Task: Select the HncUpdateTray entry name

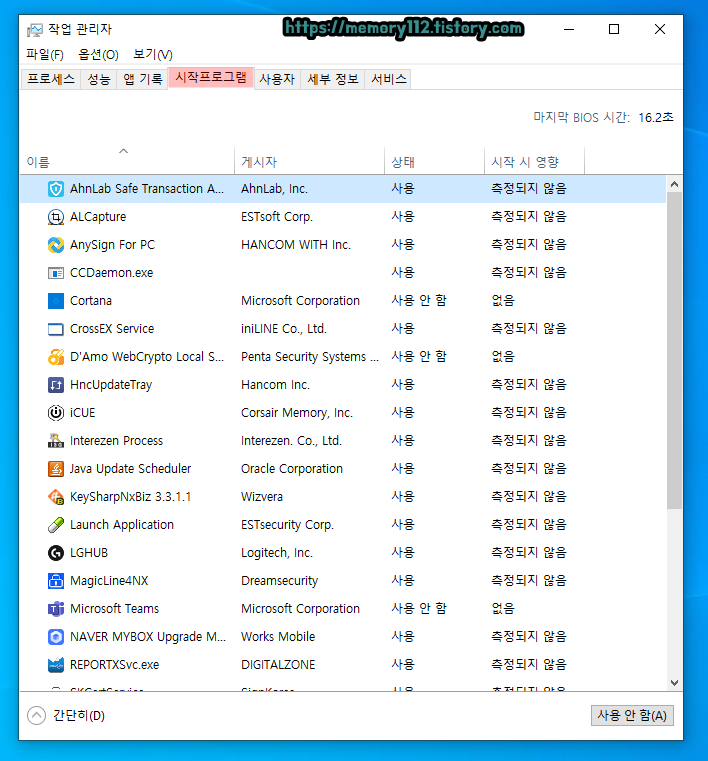Action: [111, 385]
